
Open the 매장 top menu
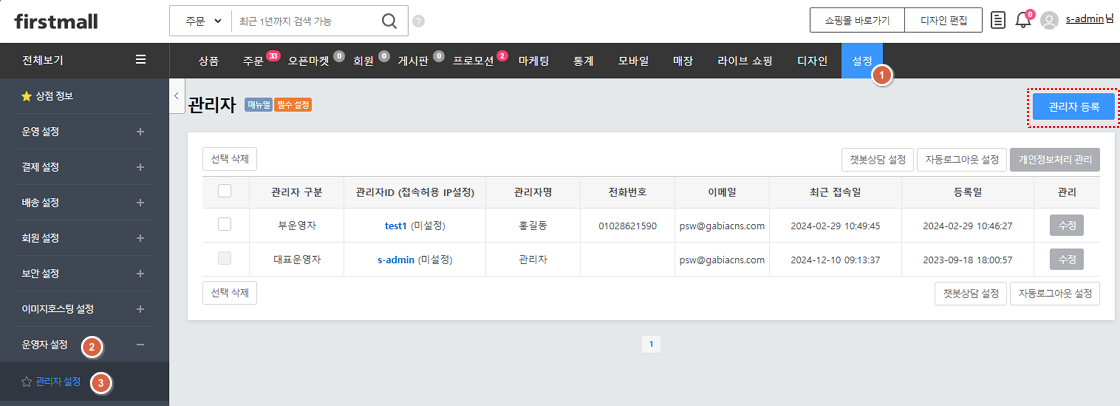tap(683, 61)
